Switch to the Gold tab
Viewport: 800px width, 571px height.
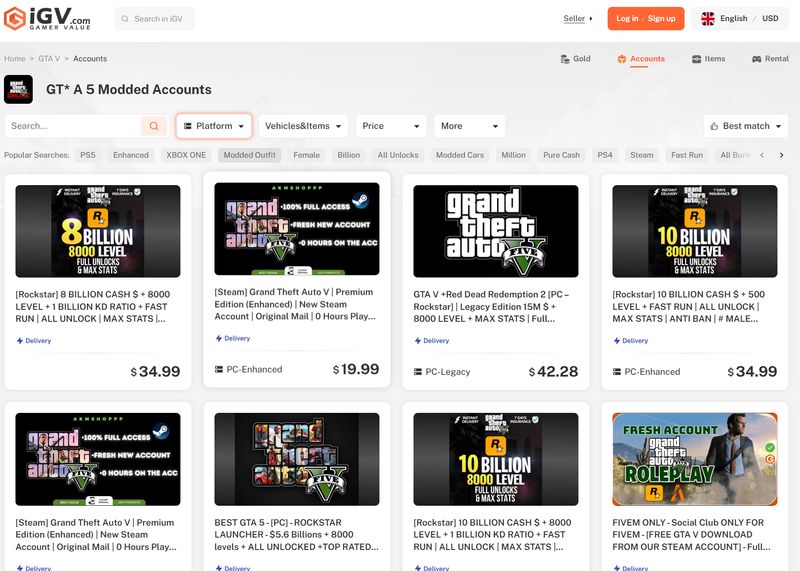pyautogui.click(x=576, y=59)
